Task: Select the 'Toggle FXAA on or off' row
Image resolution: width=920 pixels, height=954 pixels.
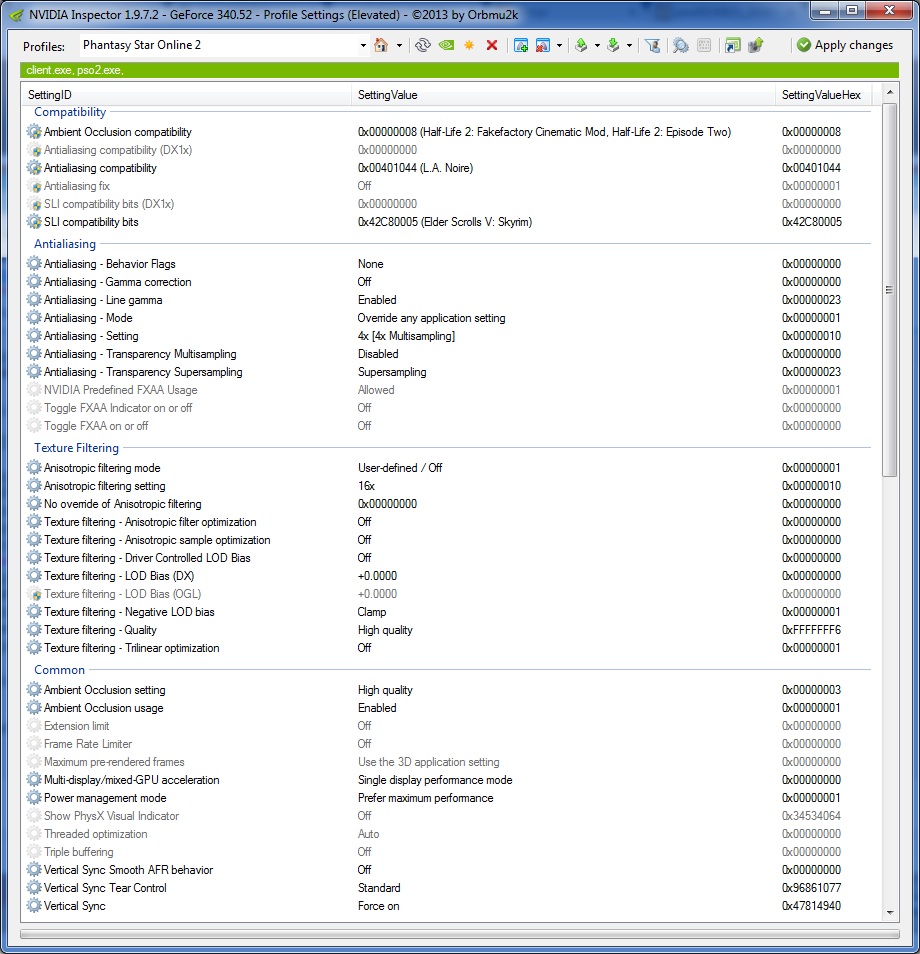Action: (449, 426)
